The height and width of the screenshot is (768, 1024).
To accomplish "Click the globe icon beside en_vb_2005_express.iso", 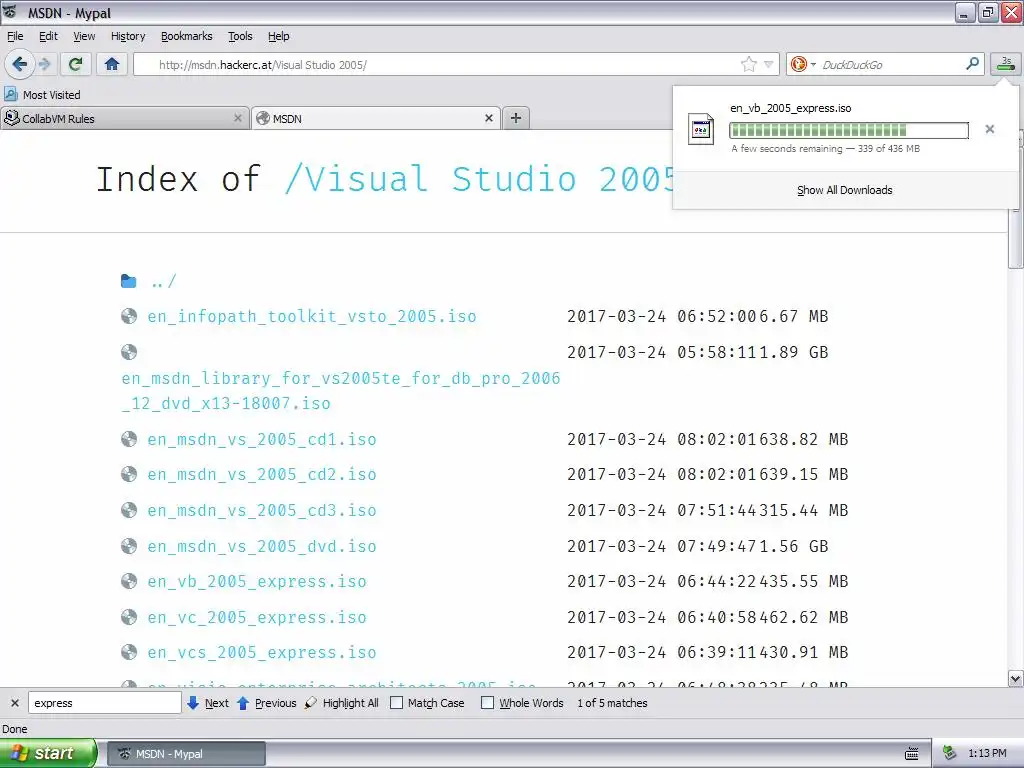I will pyautogui.click(x=129, y=581).
